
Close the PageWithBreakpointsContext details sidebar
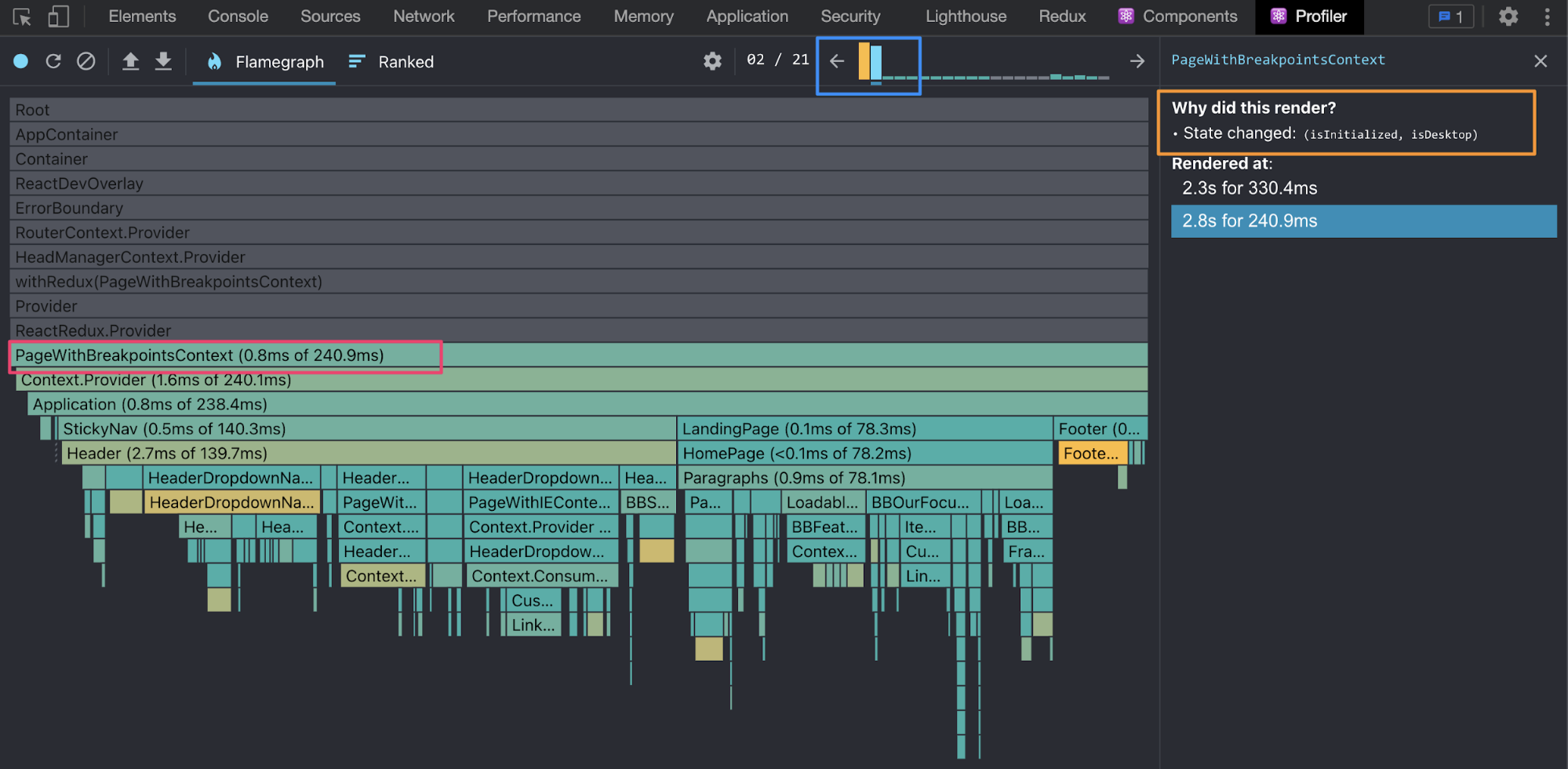pyautogui.click(x=1541, y=61)
